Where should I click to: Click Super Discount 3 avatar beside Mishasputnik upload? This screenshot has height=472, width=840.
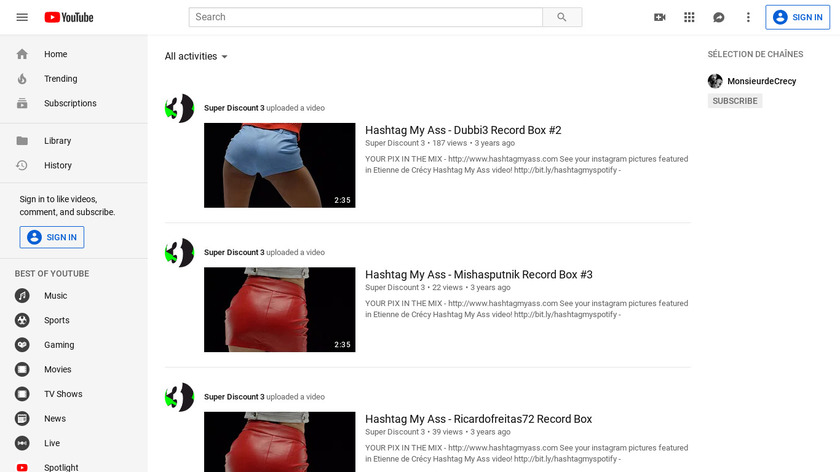point(179,253)
